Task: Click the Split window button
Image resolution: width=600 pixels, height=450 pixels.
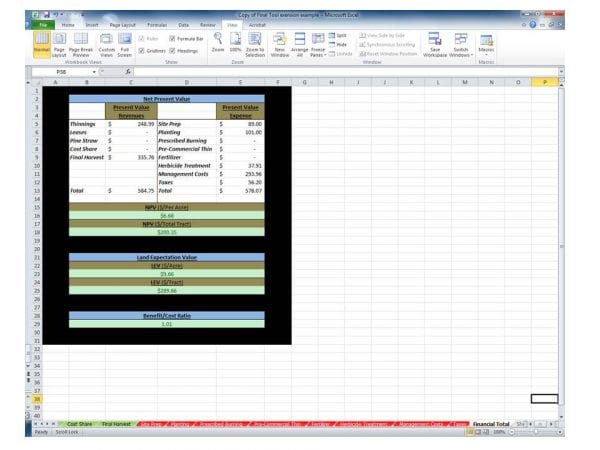Action: (x=339, y=35)
